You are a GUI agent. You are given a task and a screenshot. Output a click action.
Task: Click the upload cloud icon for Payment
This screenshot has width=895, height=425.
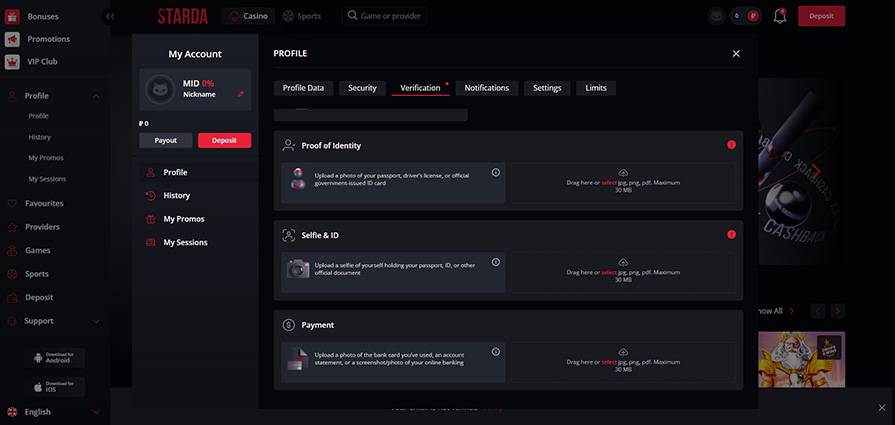[x=623, y=352]
